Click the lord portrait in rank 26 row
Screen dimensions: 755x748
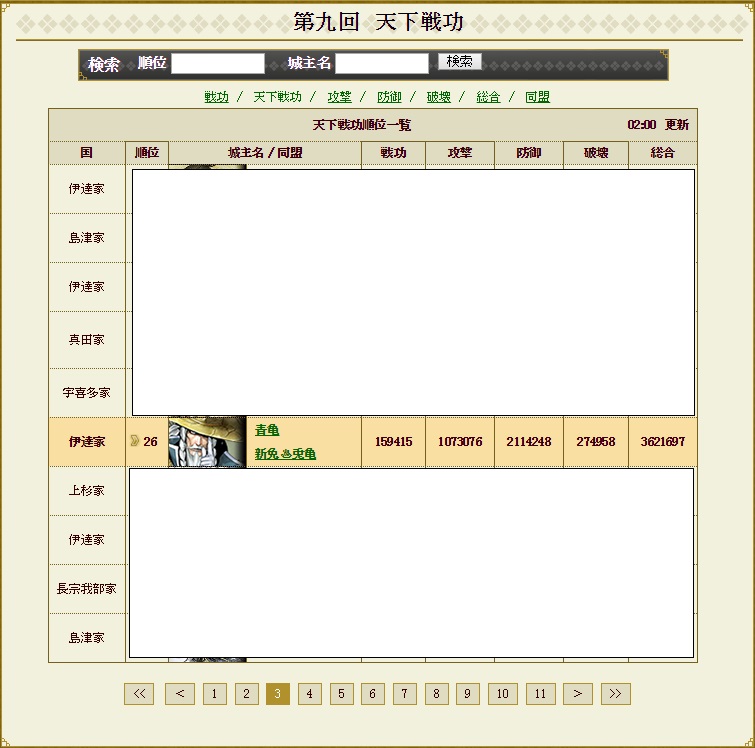click(x=207, y=442)
